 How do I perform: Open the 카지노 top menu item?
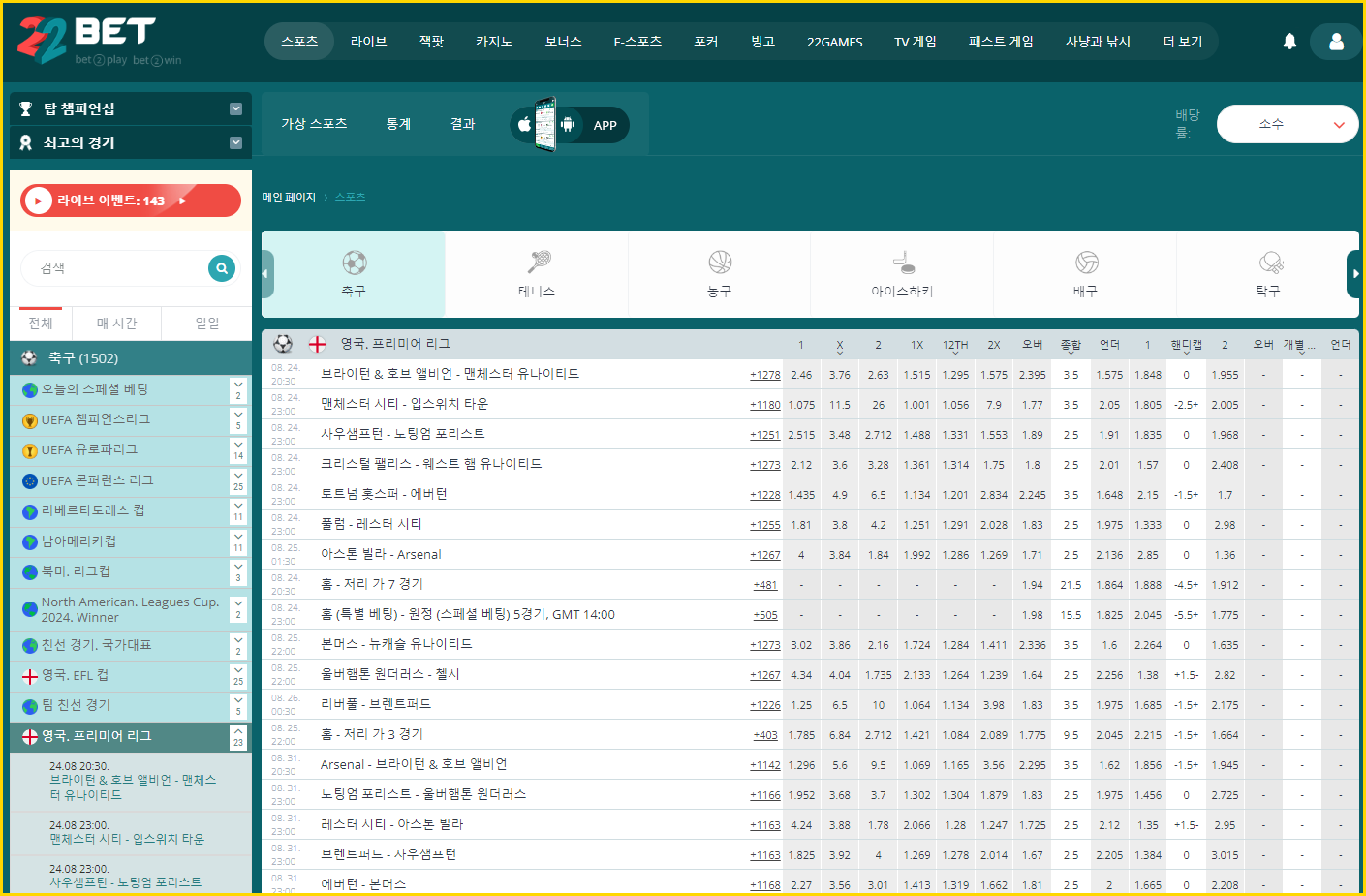pyautogui.click(x=494, y=42)
